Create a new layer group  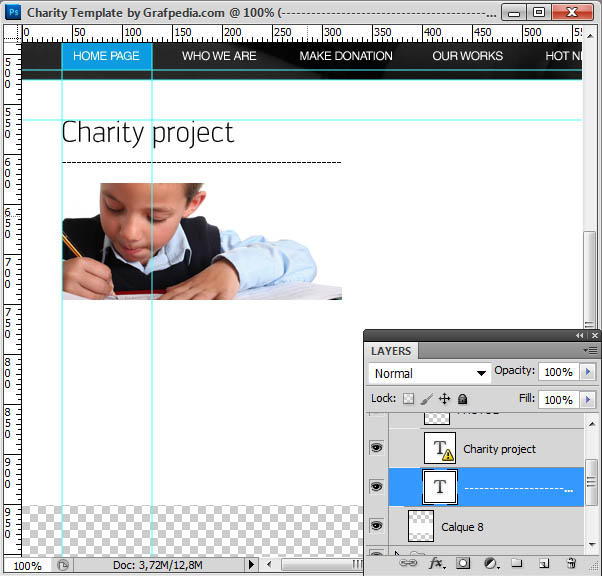tap(517, 563)
